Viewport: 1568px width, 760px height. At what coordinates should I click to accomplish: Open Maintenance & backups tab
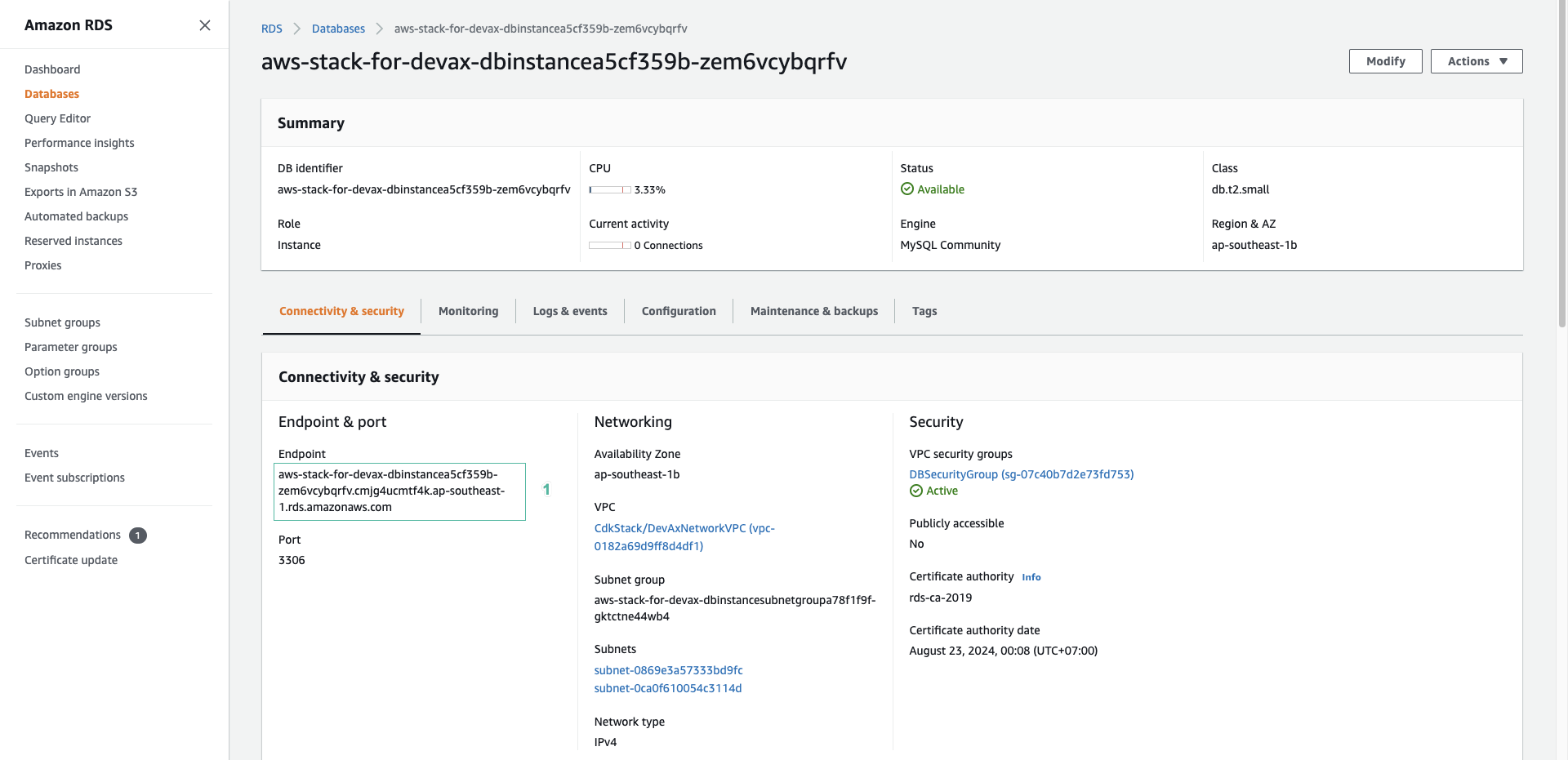tap(814, 311)
